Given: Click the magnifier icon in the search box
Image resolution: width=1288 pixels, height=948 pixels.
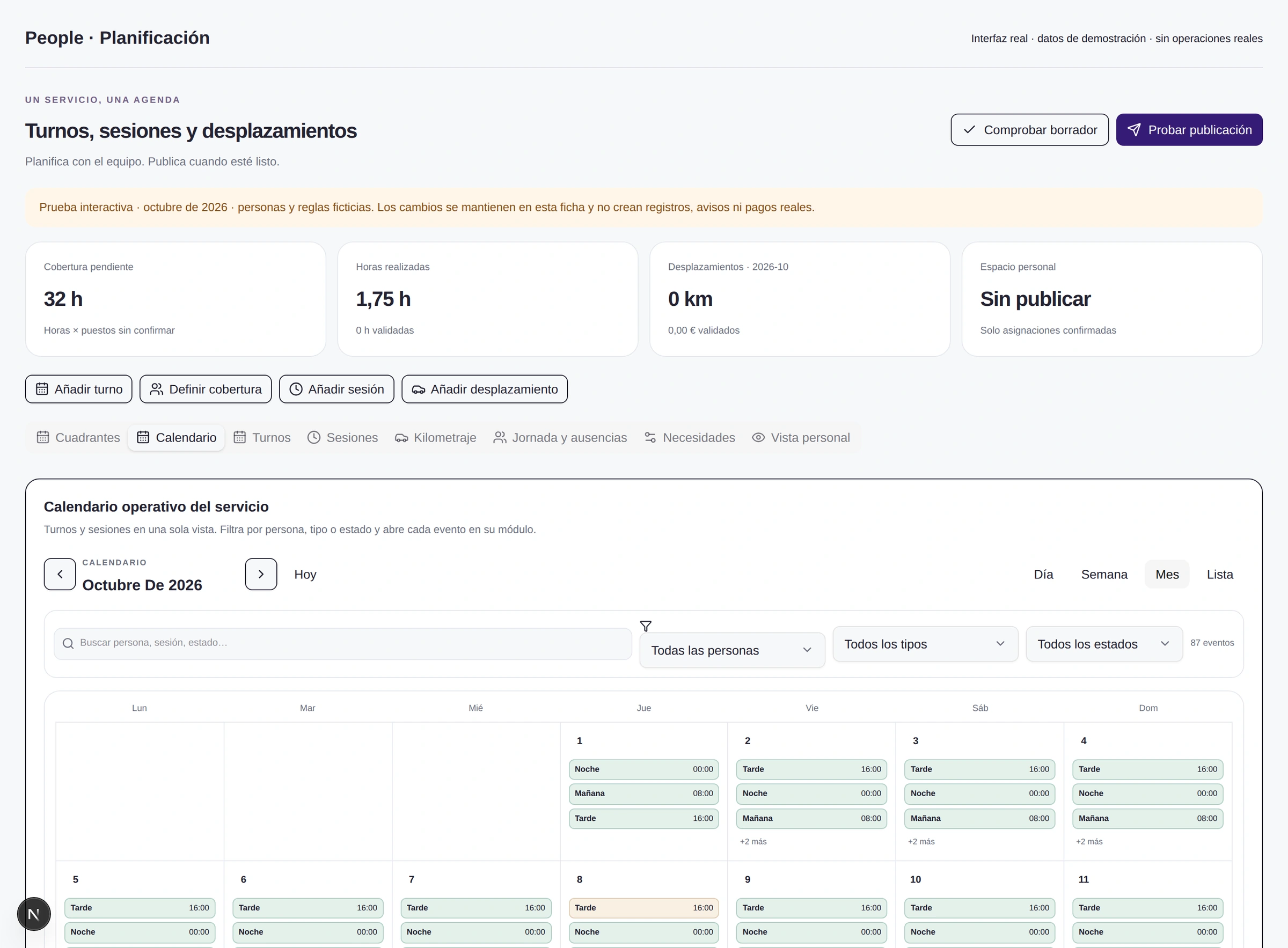Looking at the screenshot, I should 68,643.
